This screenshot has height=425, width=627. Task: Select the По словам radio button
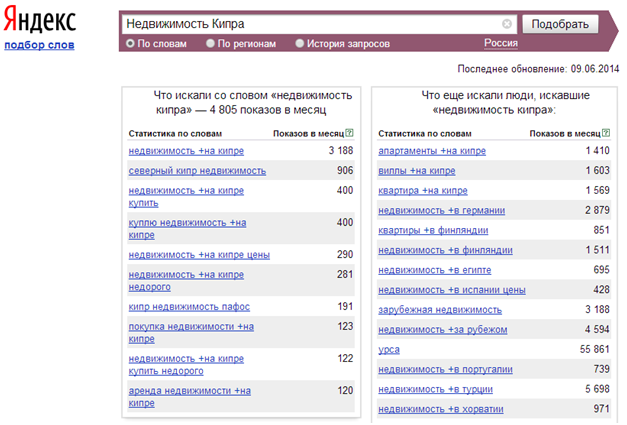coord(130,43)
